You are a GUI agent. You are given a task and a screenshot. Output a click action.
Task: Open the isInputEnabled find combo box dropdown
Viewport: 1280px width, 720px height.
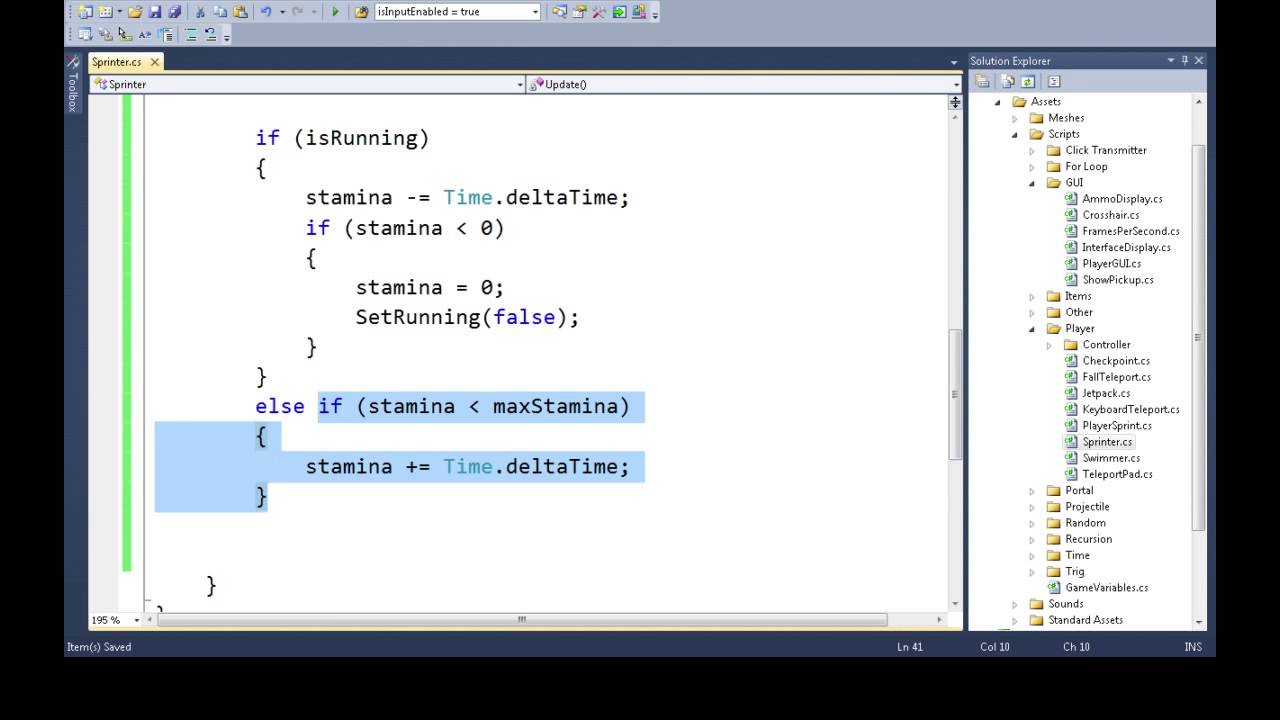click(535, 12)
